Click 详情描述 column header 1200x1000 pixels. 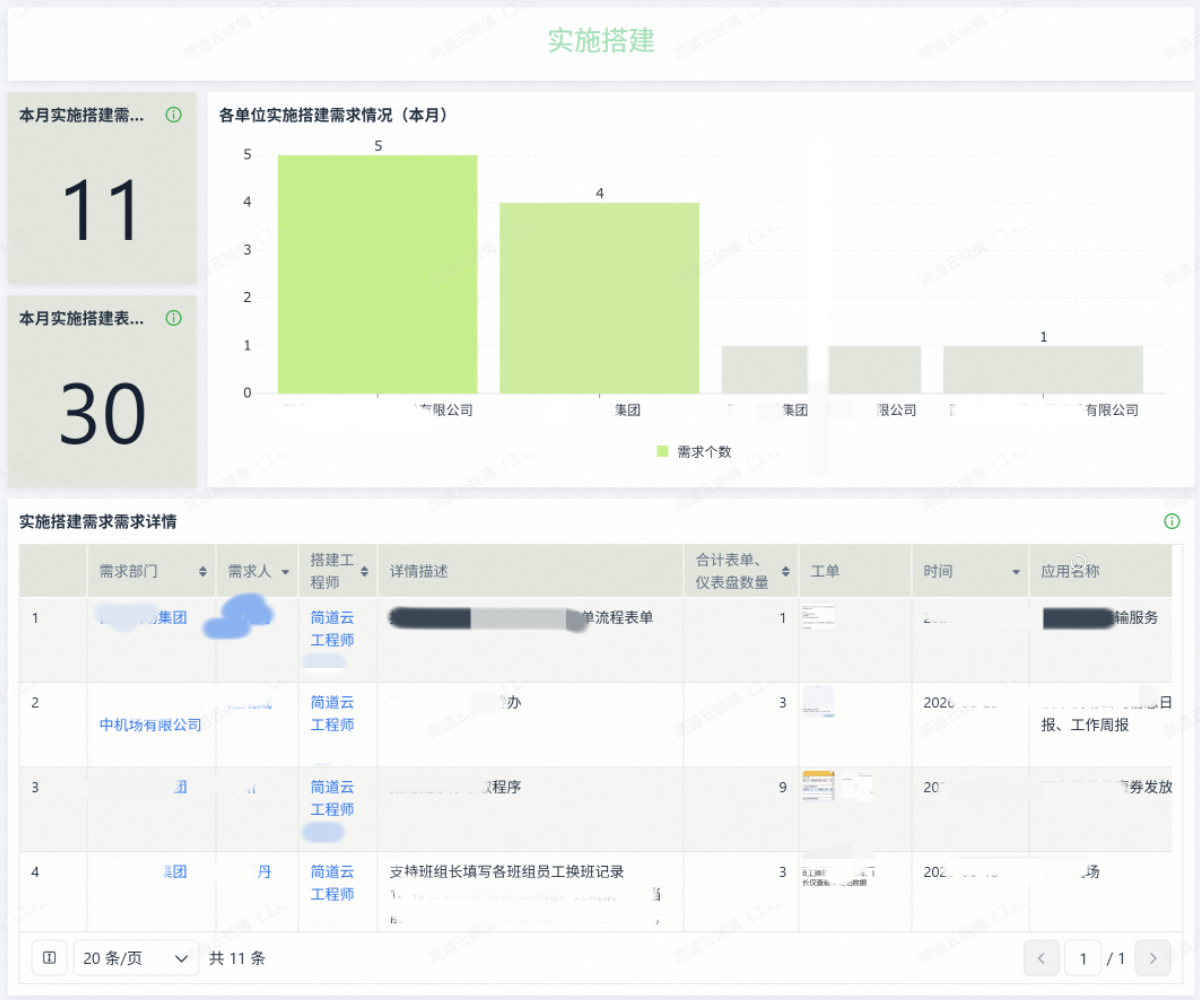[x=419, y=572]
